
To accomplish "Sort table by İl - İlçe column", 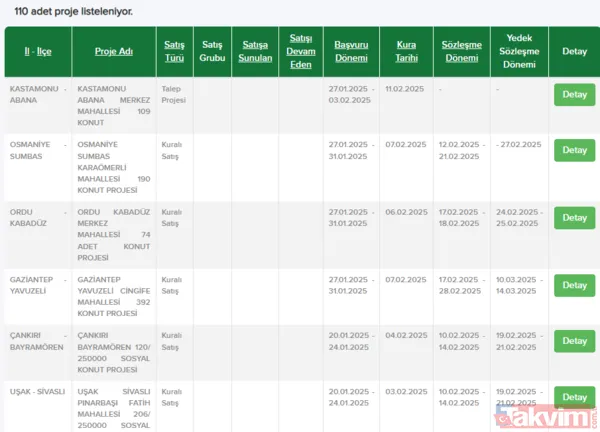I will click(x=37, y=51).
